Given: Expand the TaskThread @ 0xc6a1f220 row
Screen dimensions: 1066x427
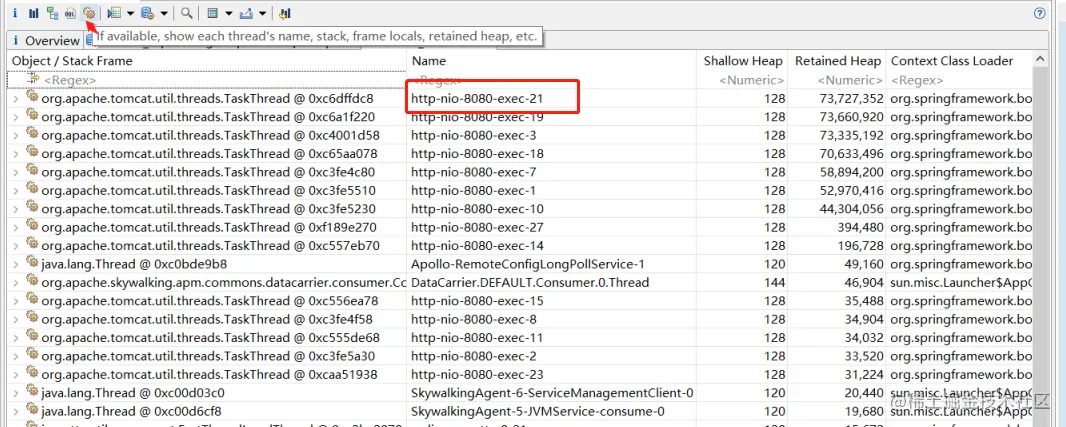Looking at the screenshot, I should coord(16,117).
